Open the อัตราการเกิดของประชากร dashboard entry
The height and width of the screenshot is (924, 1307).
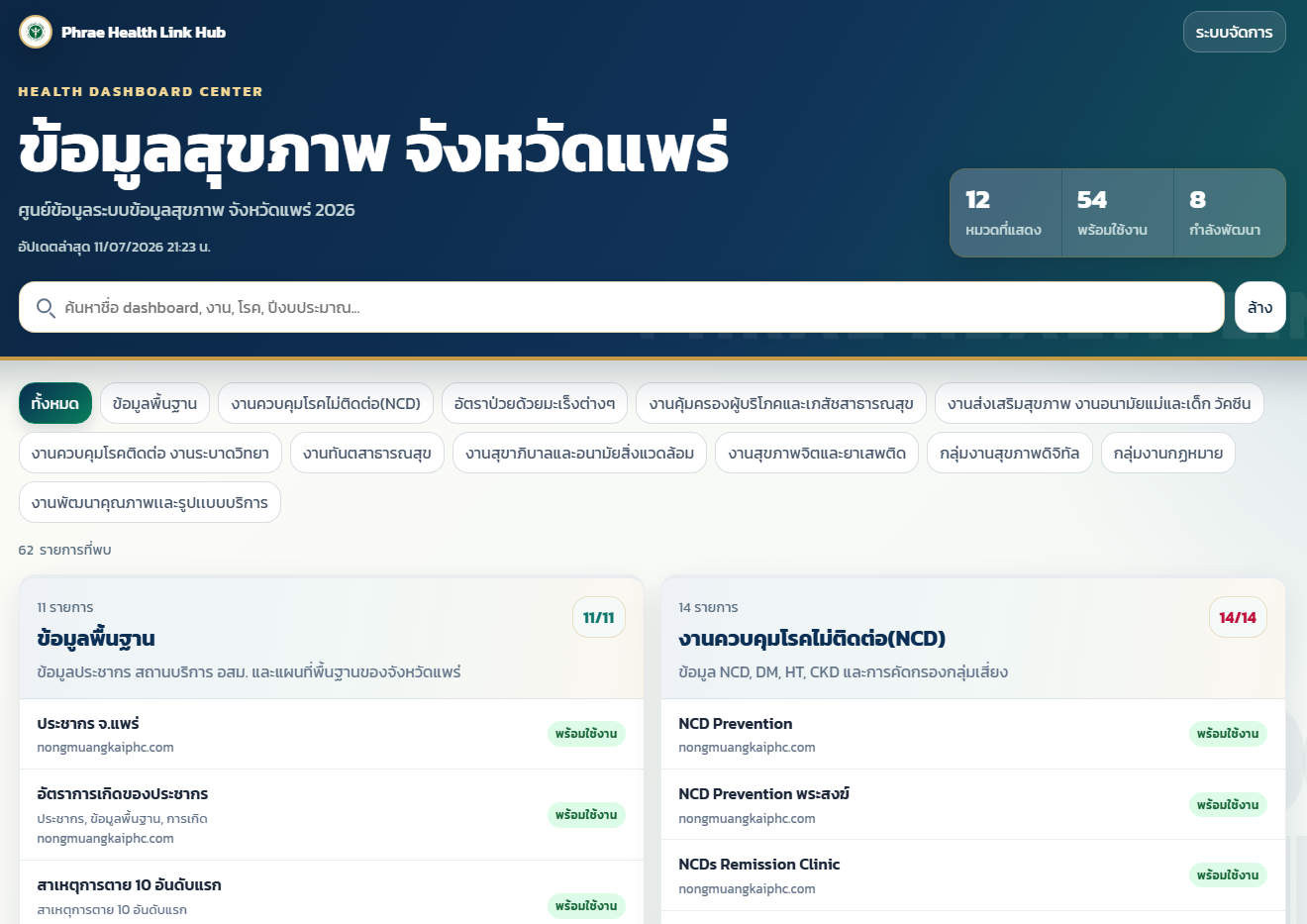pos(332,815)
